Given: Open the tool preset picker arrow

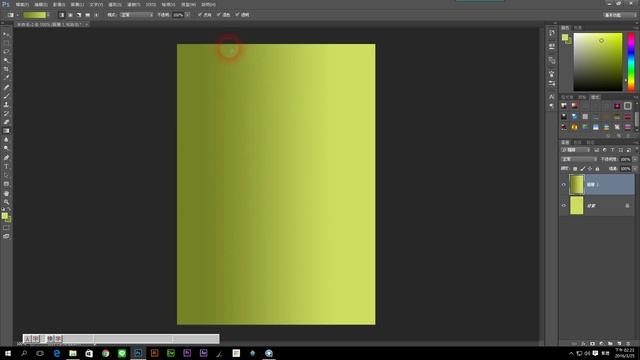Looking at the screenshot, I should pos(17,15).
